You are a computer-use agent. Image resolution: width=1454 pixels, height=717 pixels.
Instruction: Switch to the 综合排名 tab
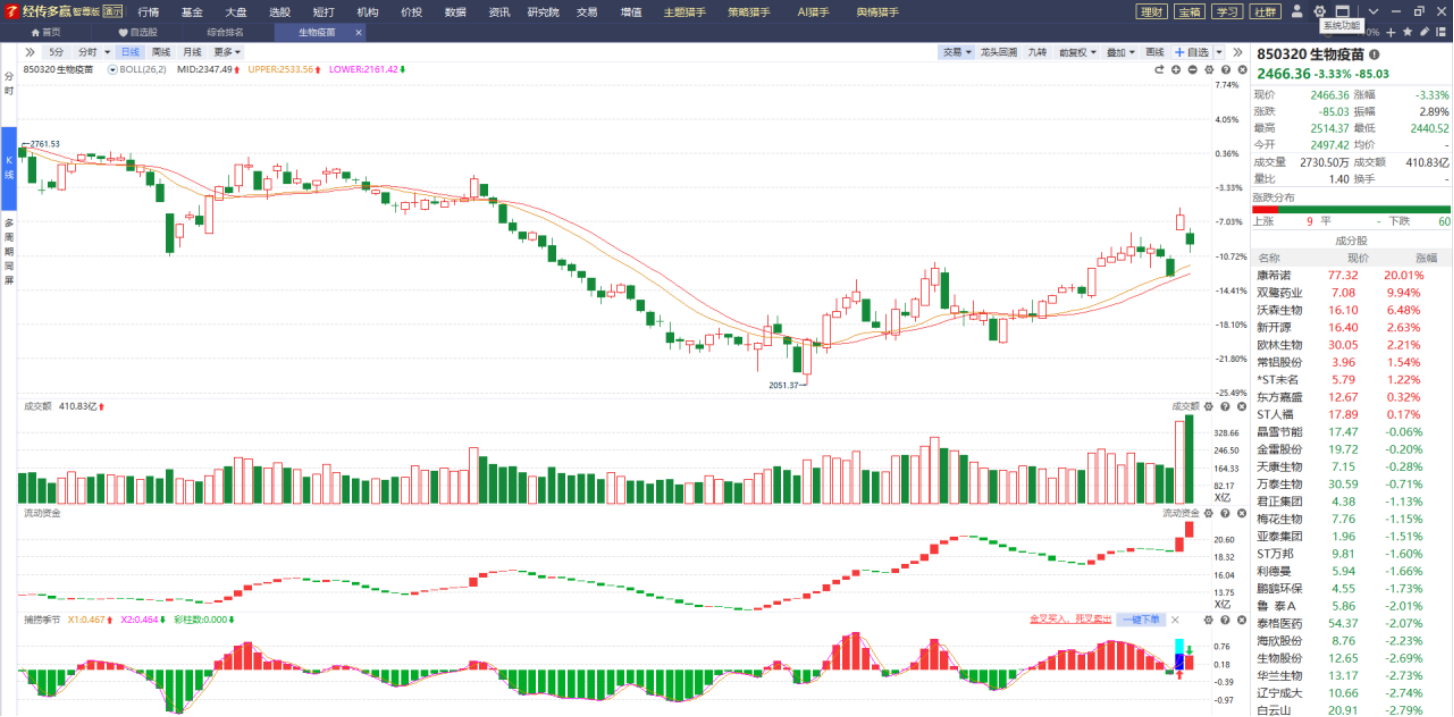(225, 32)
